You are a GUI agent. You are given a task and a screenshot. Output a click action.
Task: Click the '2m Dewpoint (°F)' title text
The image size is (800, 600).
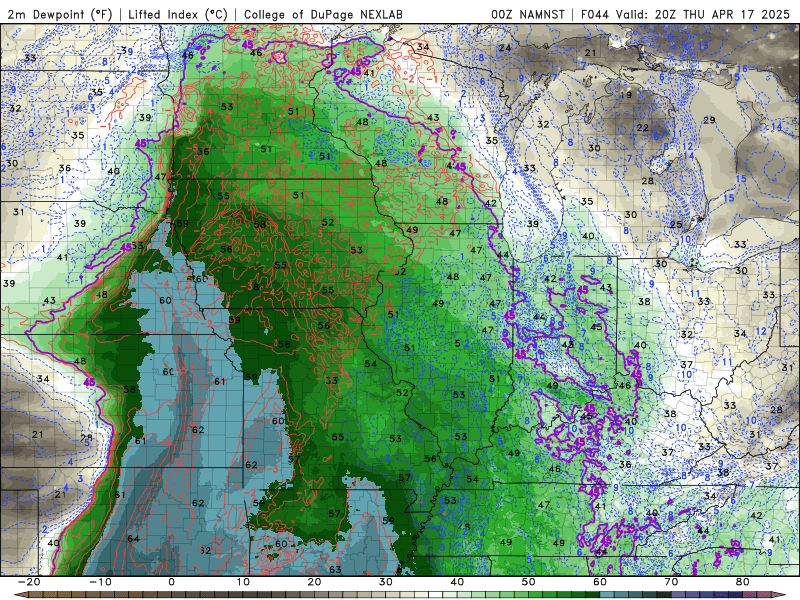click(x=60, y=14)
